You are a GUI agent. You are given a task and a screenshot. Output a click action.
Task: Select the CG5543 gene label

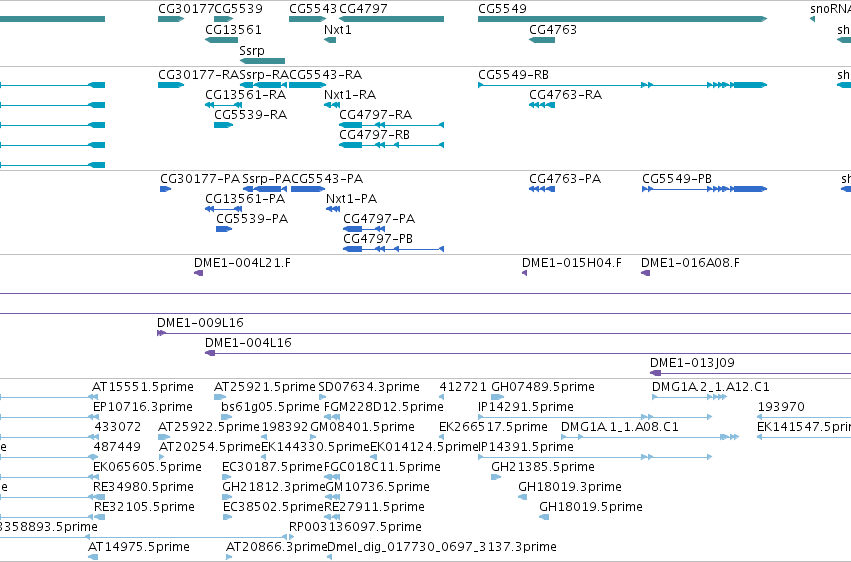pyautogui.click(x=313, y=9)
